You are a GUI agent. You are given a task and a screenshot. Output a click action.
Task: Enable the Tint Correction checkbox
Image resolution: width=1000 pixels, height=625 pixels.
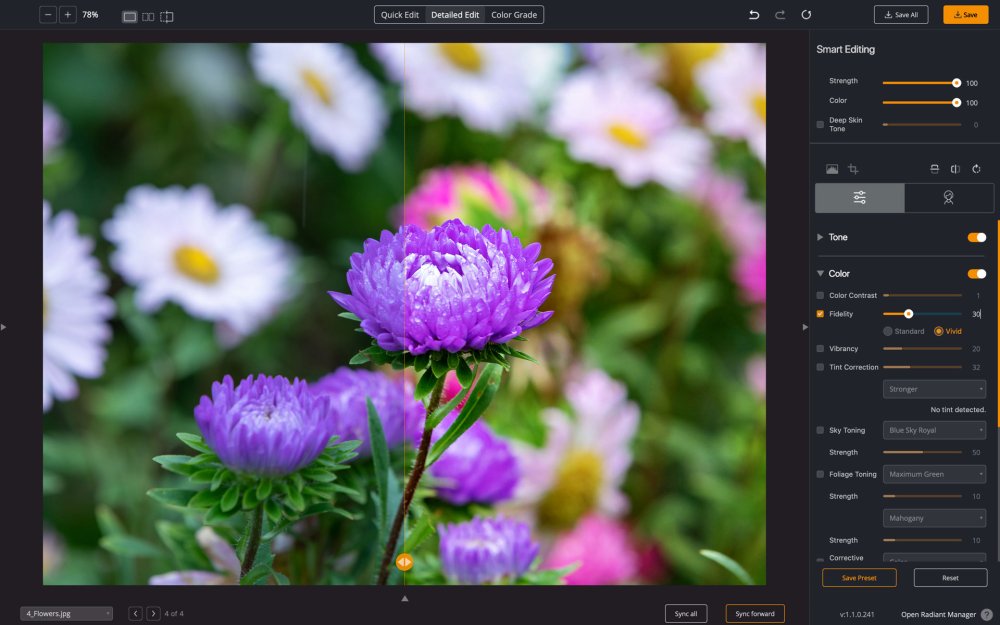tap(820, 367)
